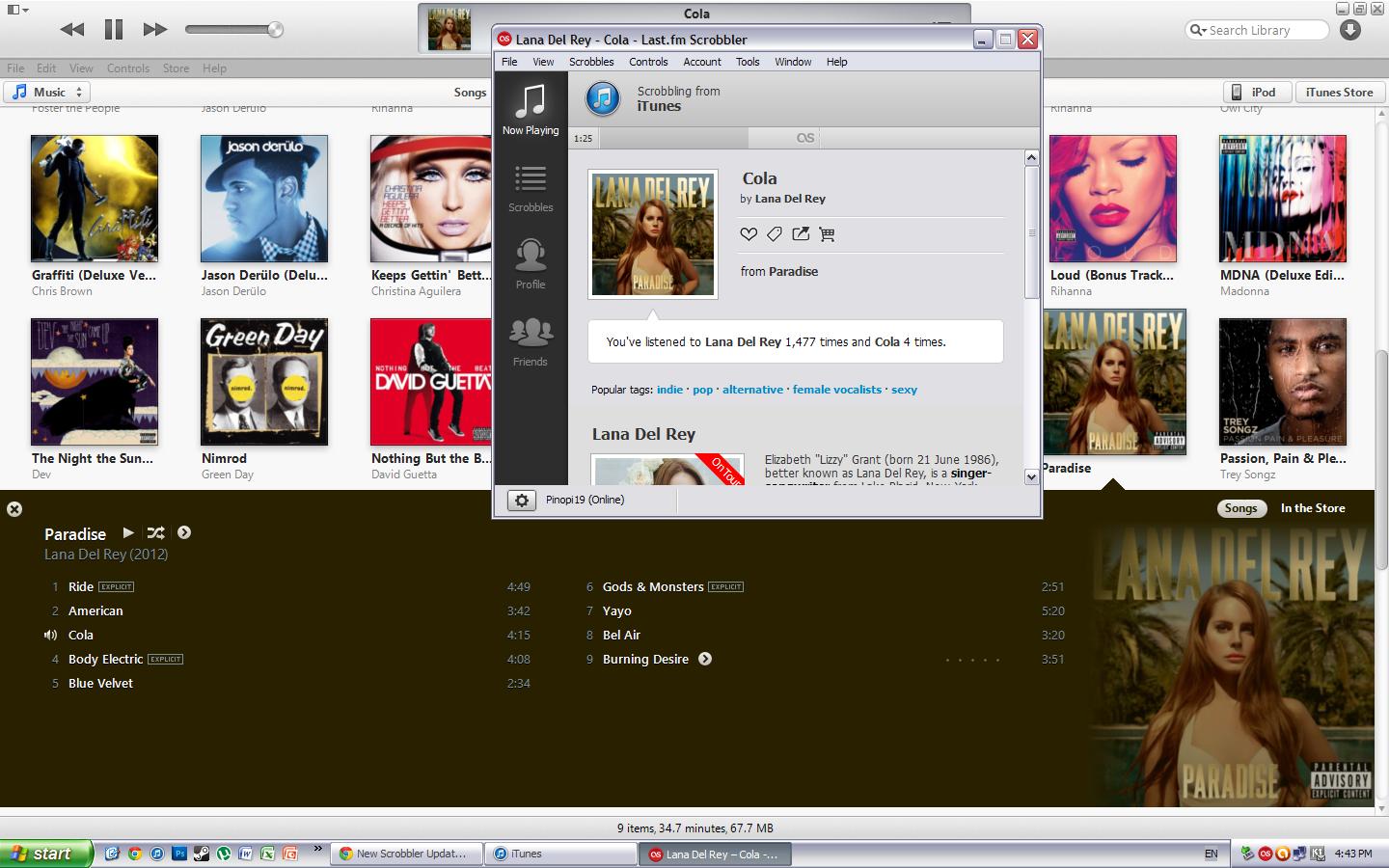The width and height of the screenshot is (1389, 868).
Task: Buy the track via shopping cart icon
Action: (x=827, y=233)
